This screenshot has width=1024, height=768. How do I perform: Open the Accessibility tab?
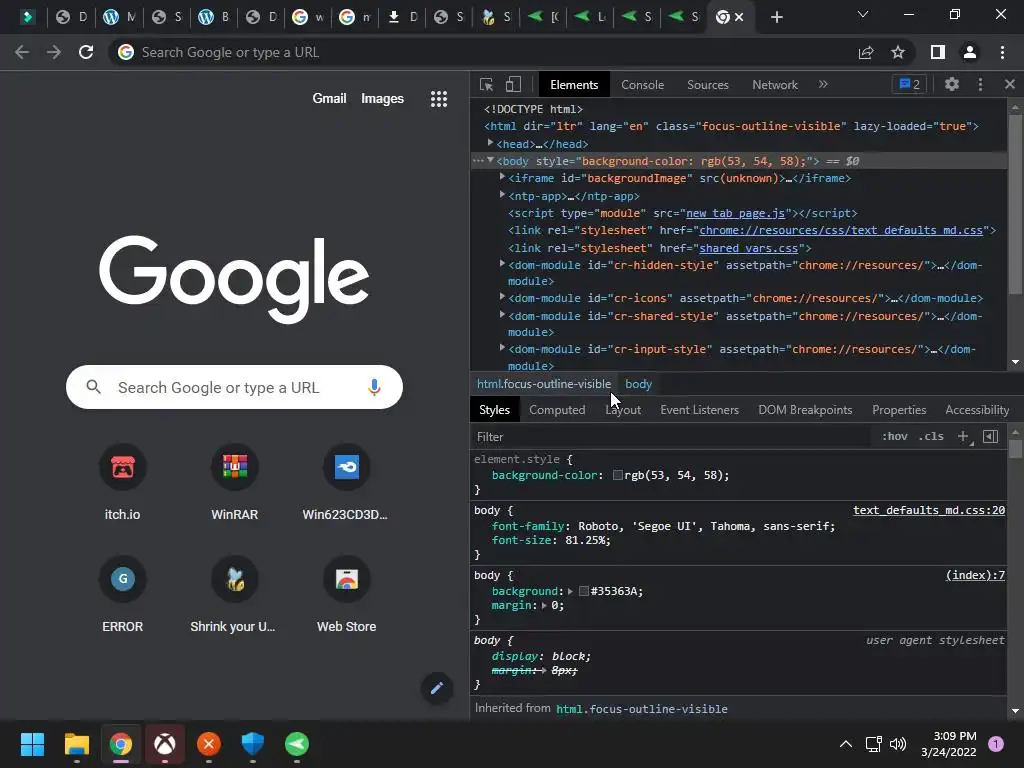pos(977,410)
